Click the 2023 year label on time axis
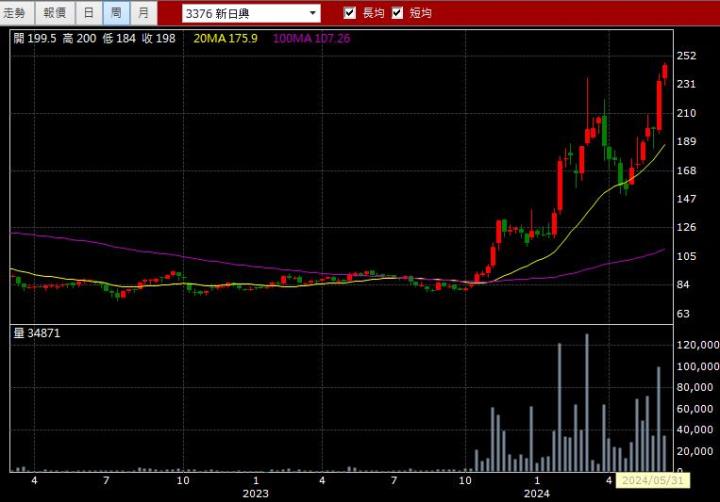 click(255, 493)
